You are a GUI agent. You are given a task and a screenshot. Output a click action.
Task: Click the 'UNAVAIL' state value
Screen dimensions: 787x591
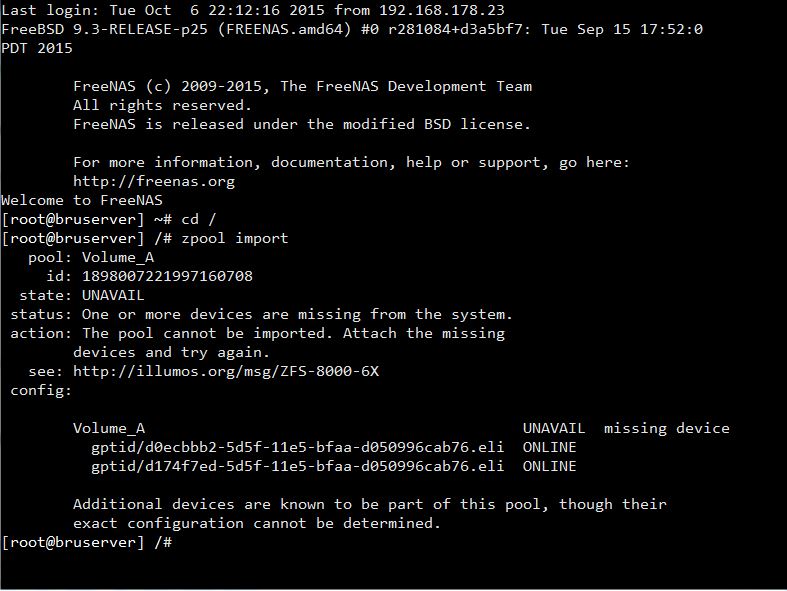[x=113, y=295]
